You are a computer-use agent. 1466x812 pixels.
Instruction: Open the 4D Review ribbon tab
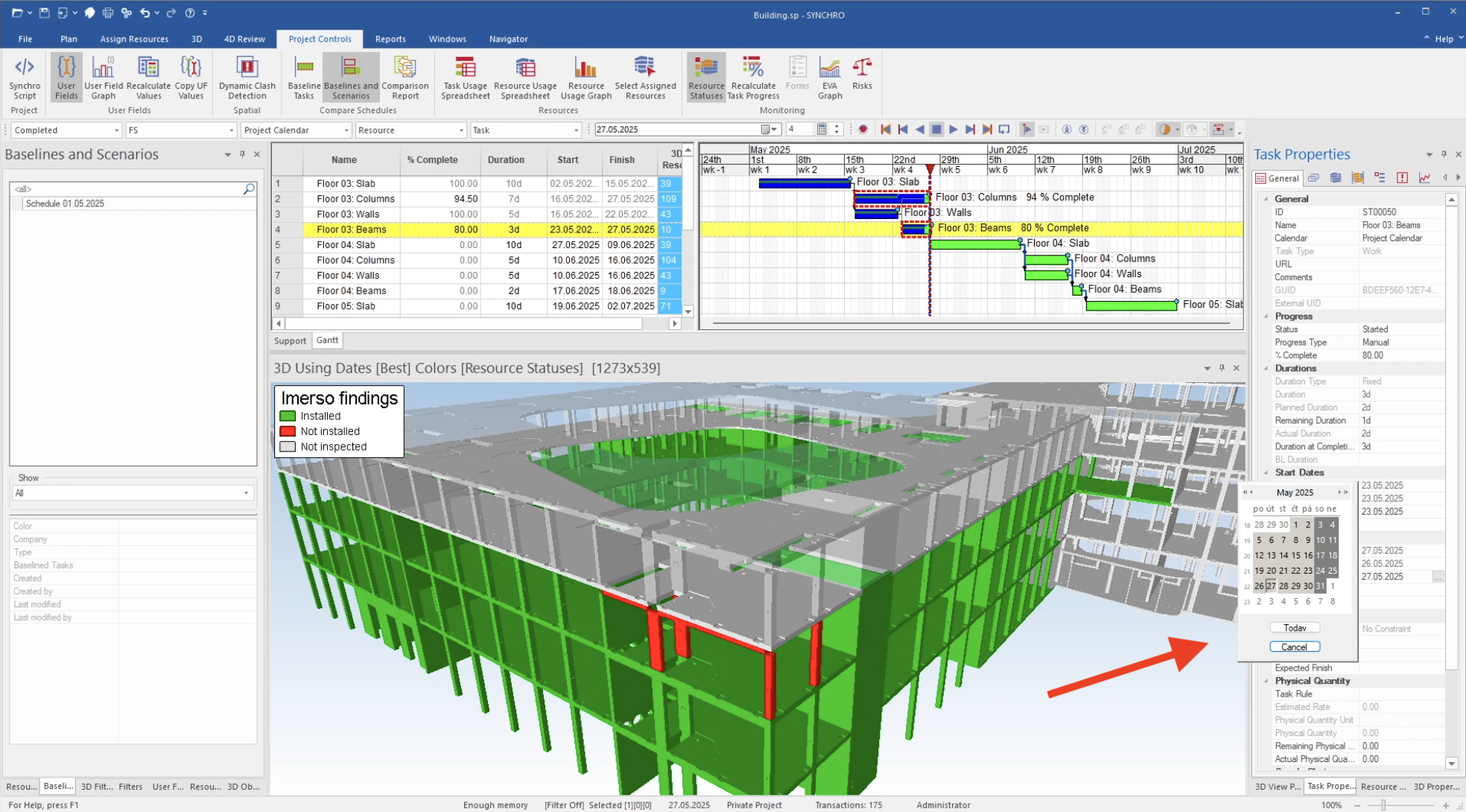click(x=244, y=39)
